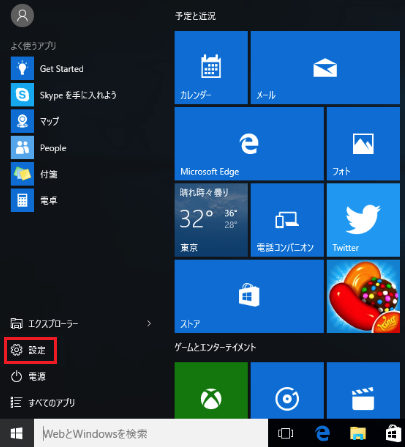Open the メール mail tile

coord(325,67)
